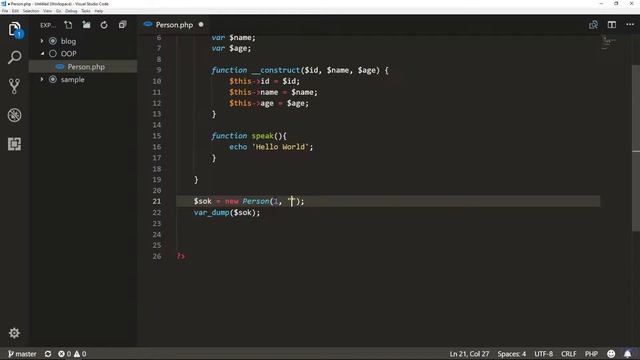
Task: Open the Debug menu
Action: tap(71, 11)
